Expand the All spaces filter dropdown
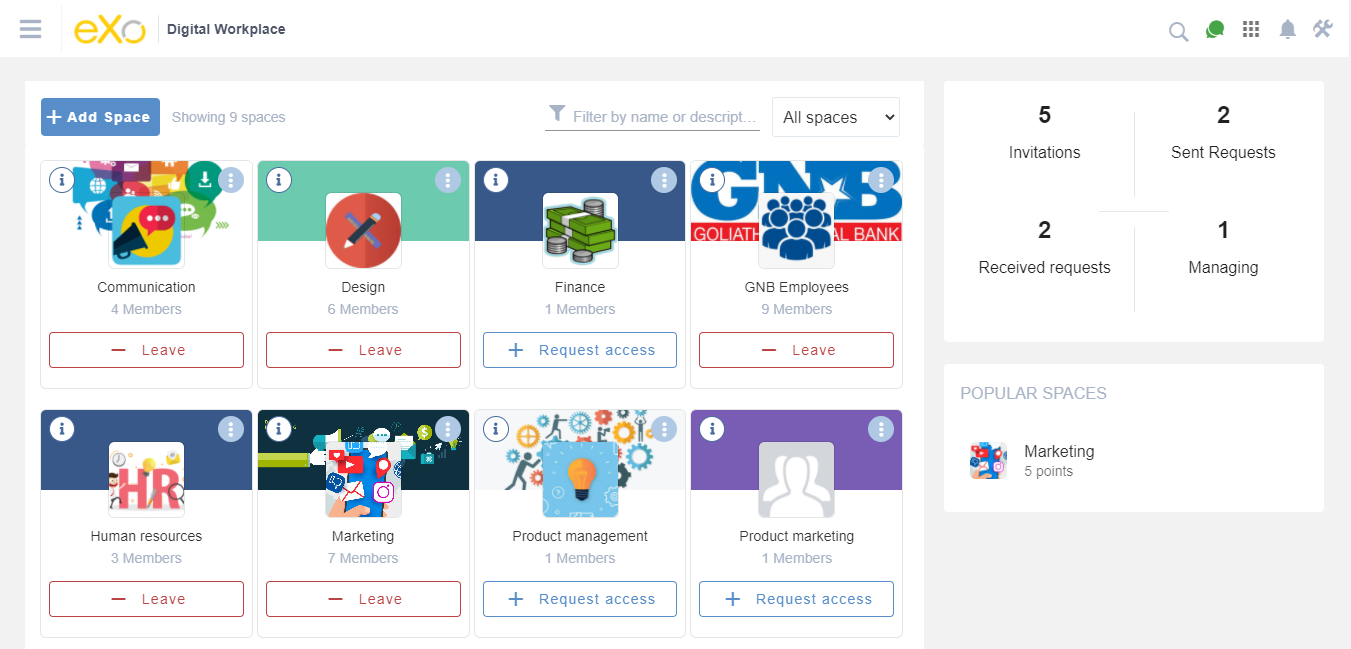The width and height of the screenshot is (1351, 649). point(835,117)
